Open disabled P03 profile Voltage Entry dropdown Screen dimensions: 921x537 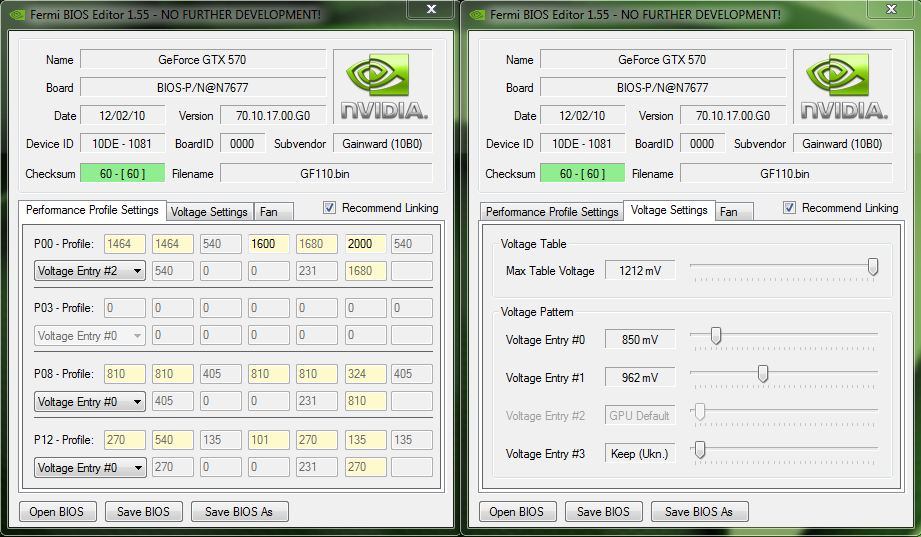90,335
